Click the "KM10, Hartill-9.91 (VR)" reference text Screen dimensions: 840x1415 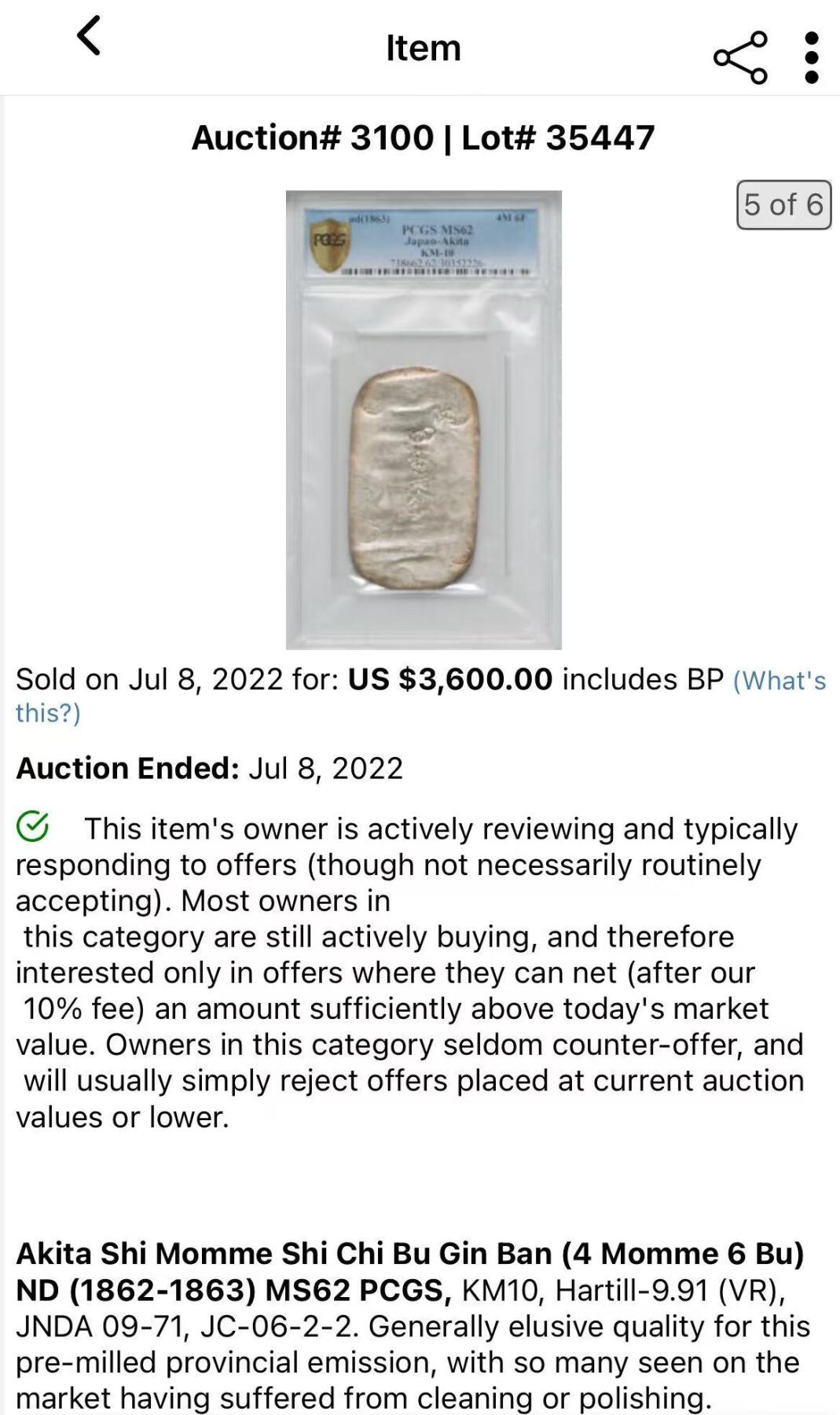[x=623, y=1290]
